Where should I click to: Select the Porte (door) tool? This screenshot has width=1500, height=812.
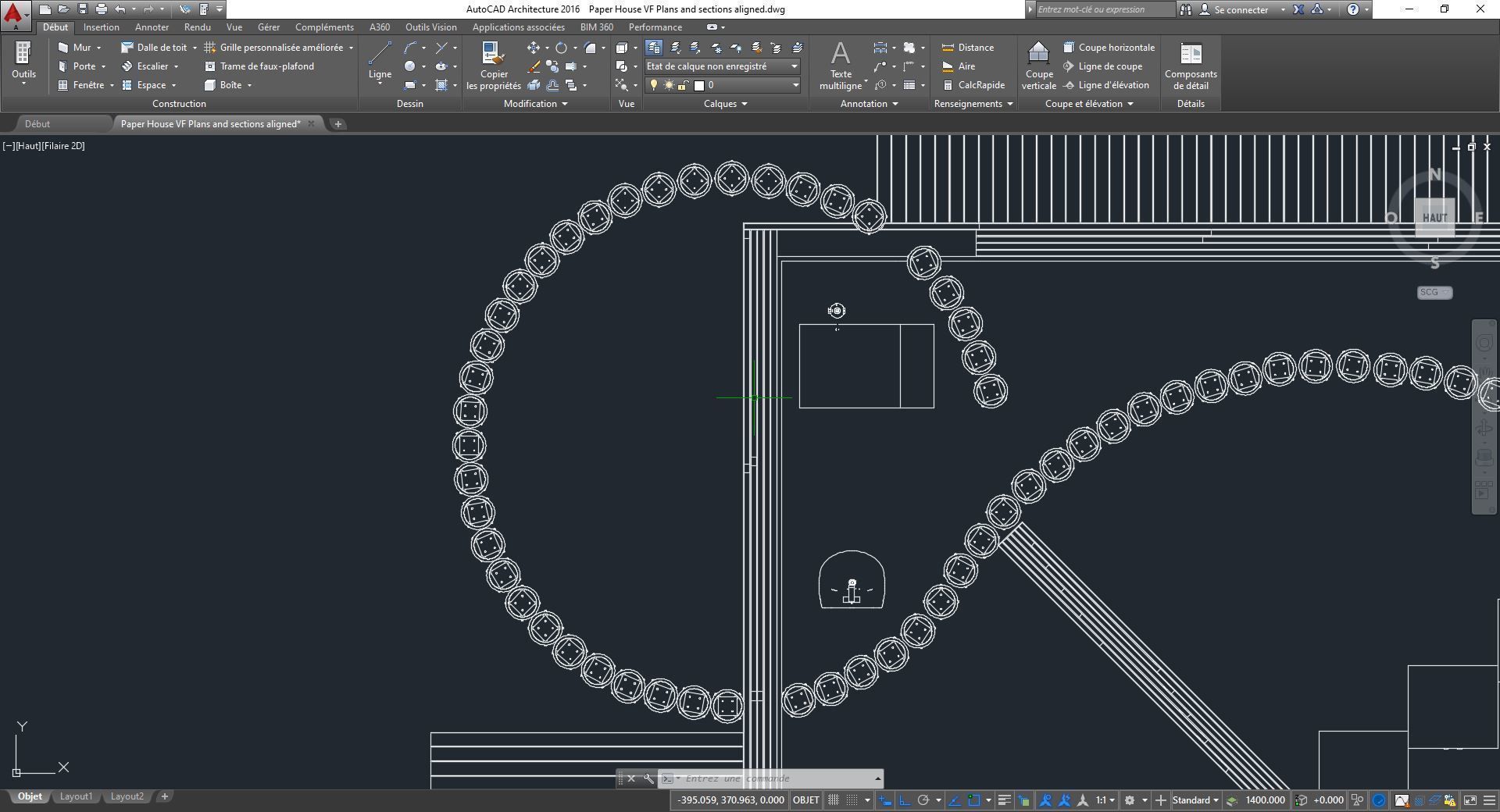point(77,66)
